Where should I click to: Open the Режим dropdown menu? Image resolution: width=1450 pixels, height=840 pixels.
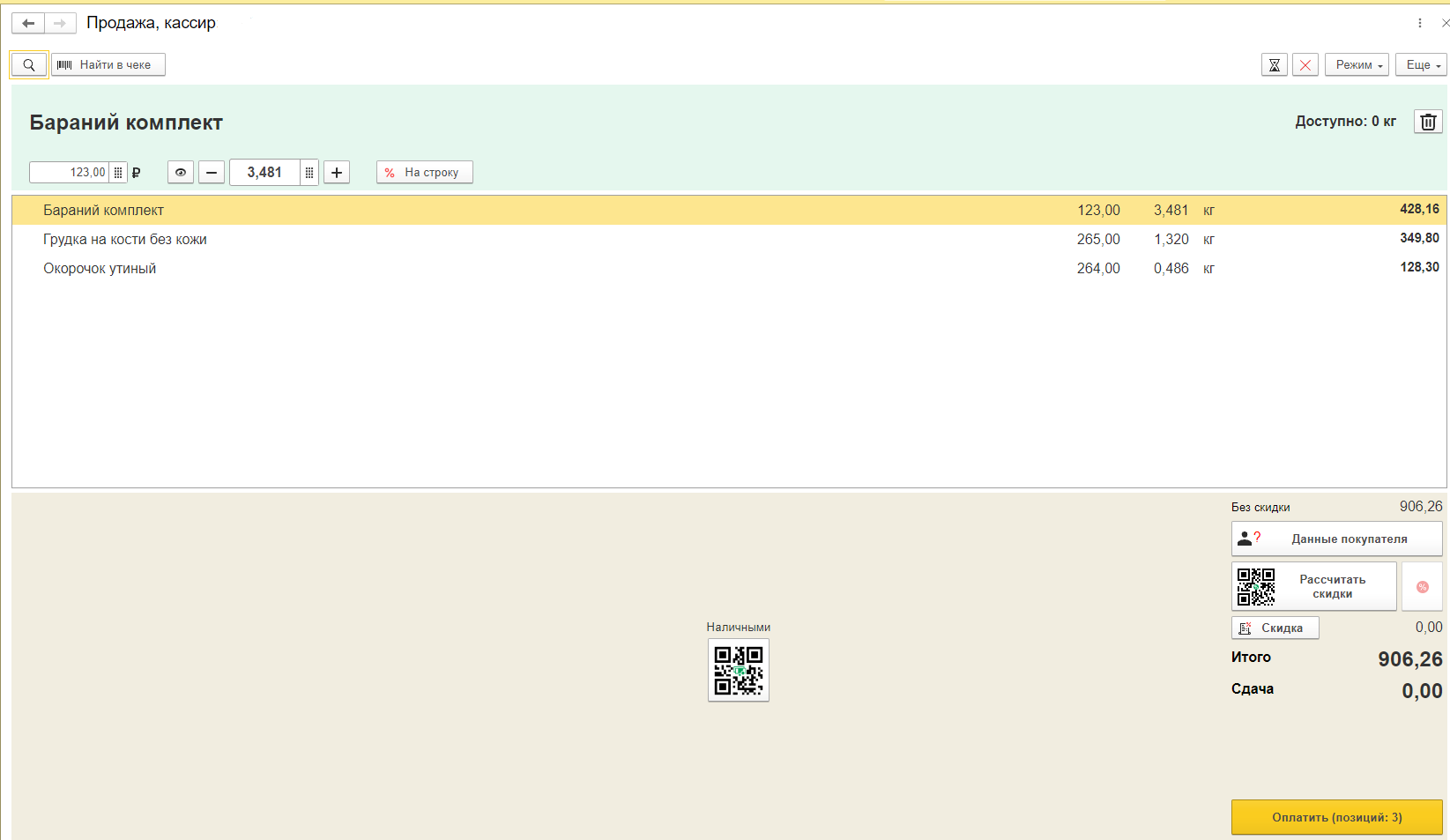coord(1357,65)
